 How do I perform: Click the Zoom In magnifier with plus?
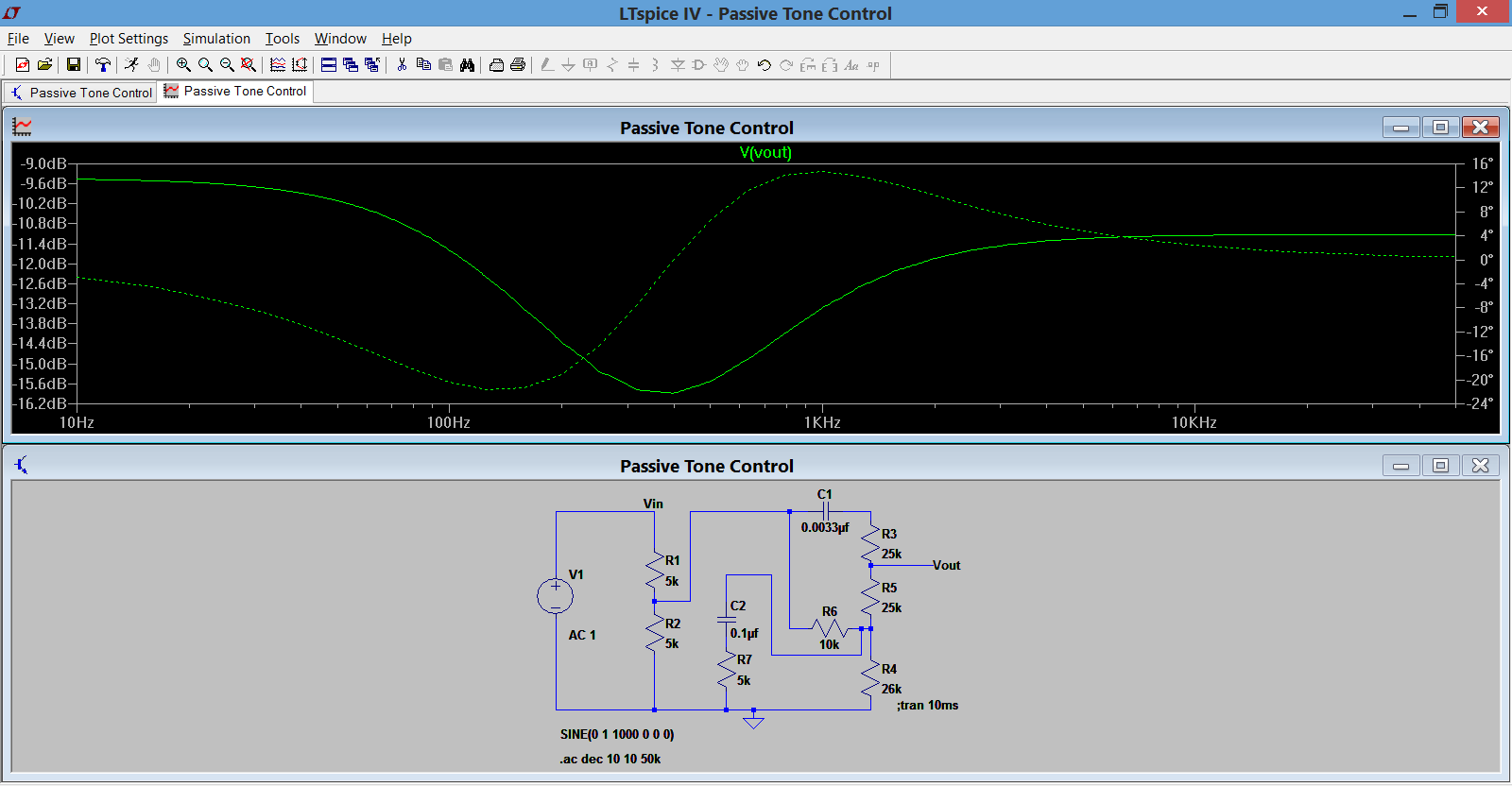(x=183, y=65)
